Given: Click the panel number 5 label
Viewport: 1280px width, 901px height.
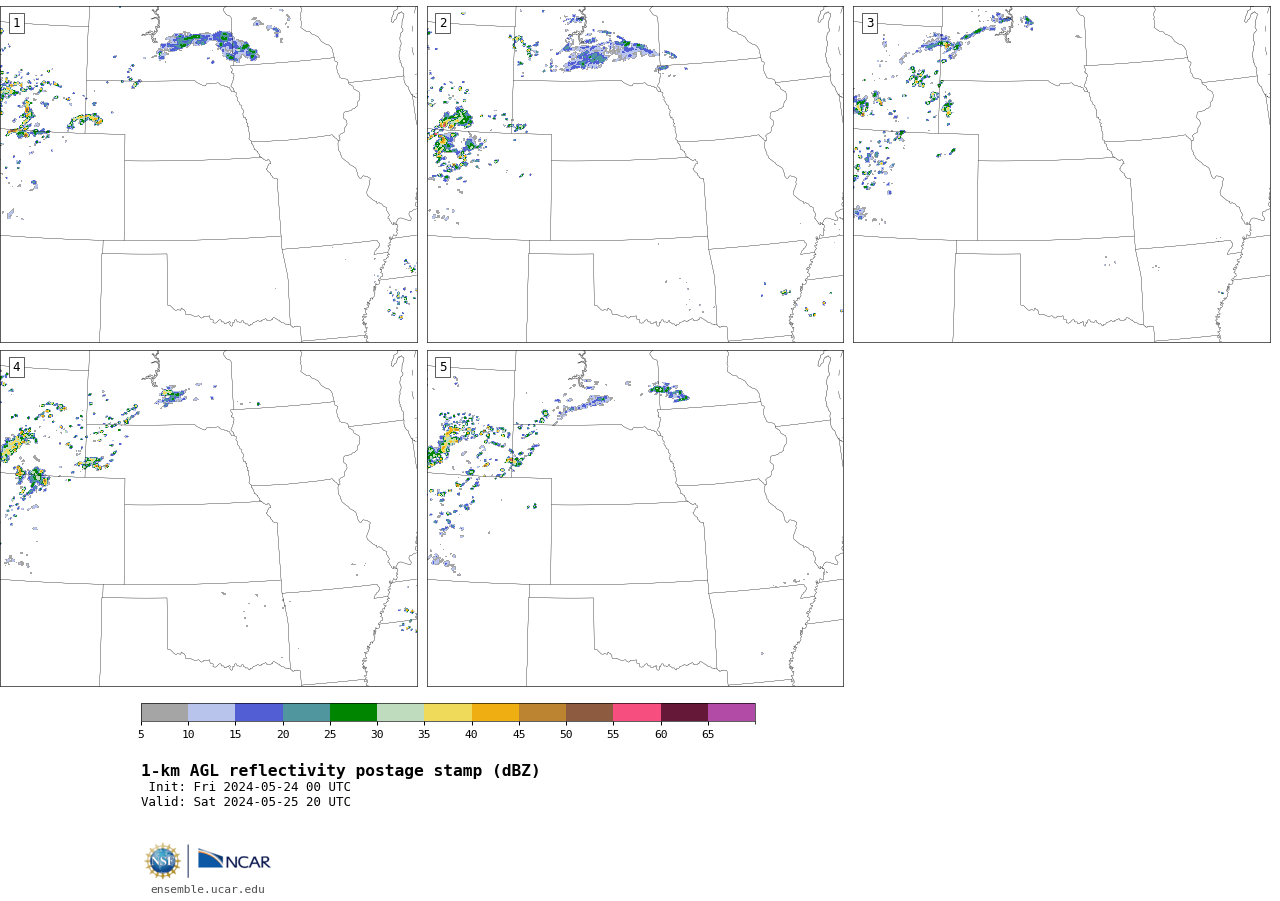Looking at the screenshot, I should [x=443, y=367].
